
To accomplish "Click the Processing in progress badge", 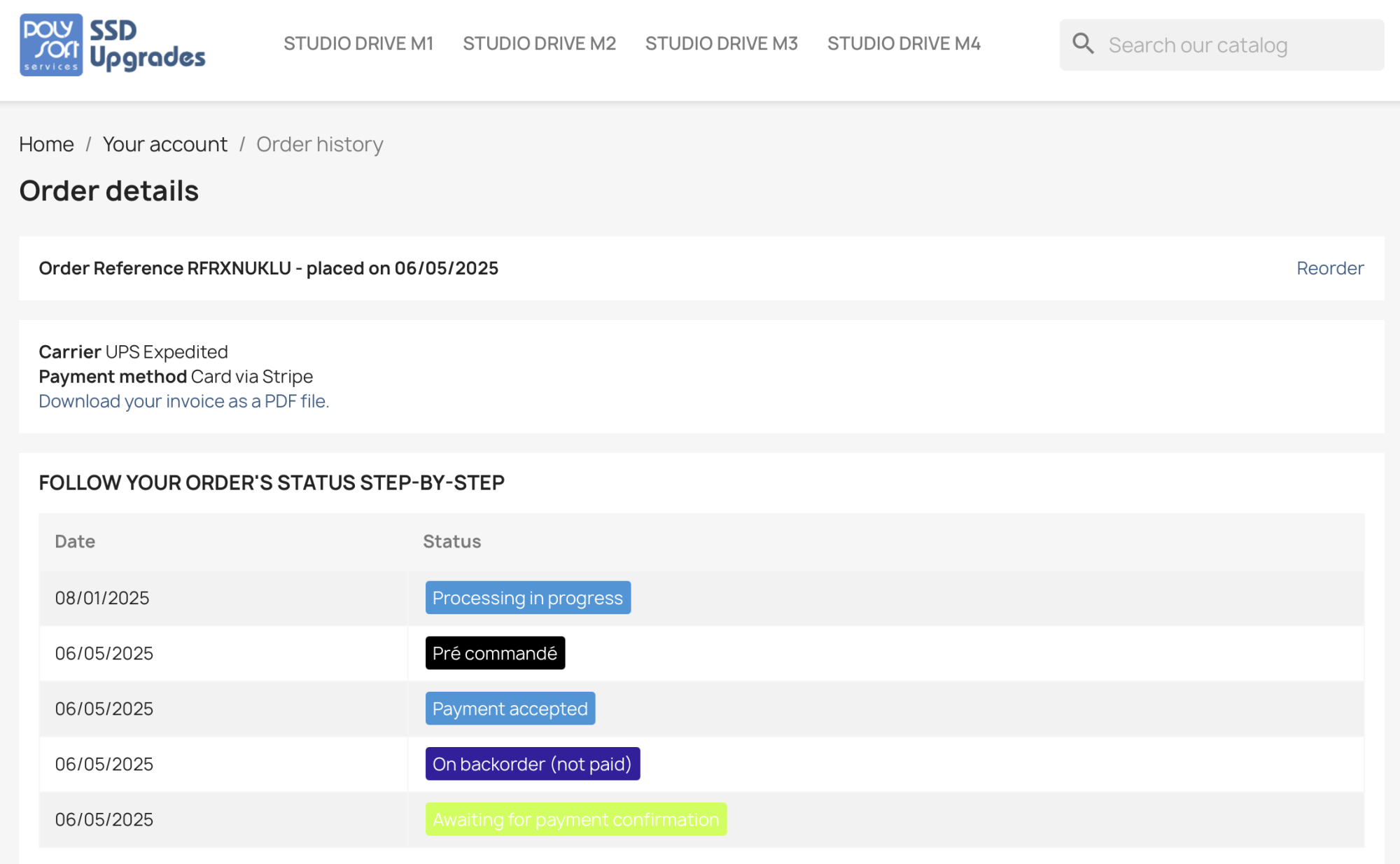I will point(527,598).
